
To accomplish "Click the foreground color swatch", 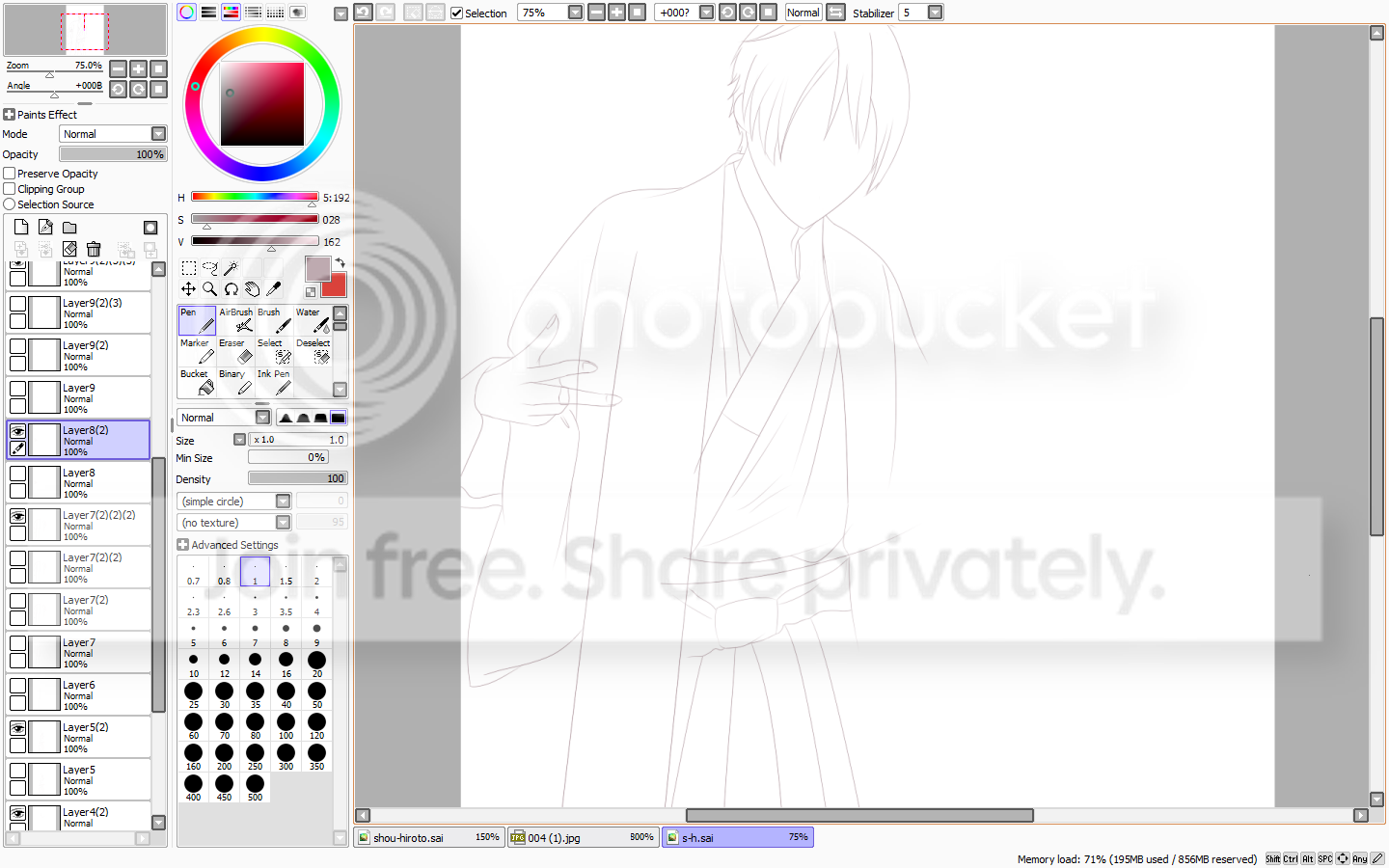I will point(317,268).
